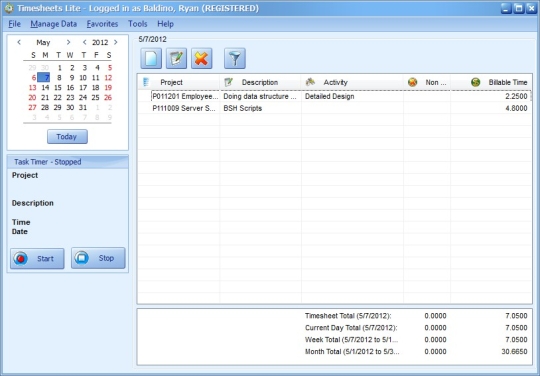Go to next month arrow beside May
The height and width of the screenshot is (376, 540).
tap(68, 42)
